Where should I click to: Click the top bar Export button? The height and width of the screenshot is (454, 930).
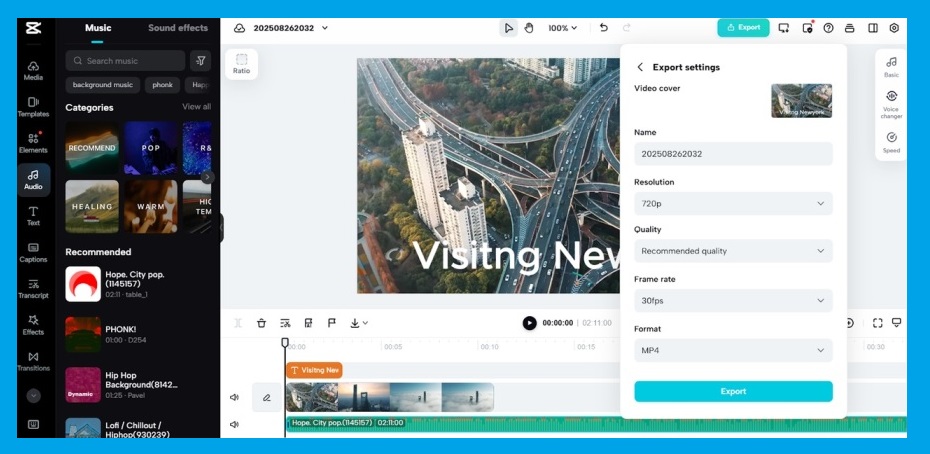pos(743,27)
